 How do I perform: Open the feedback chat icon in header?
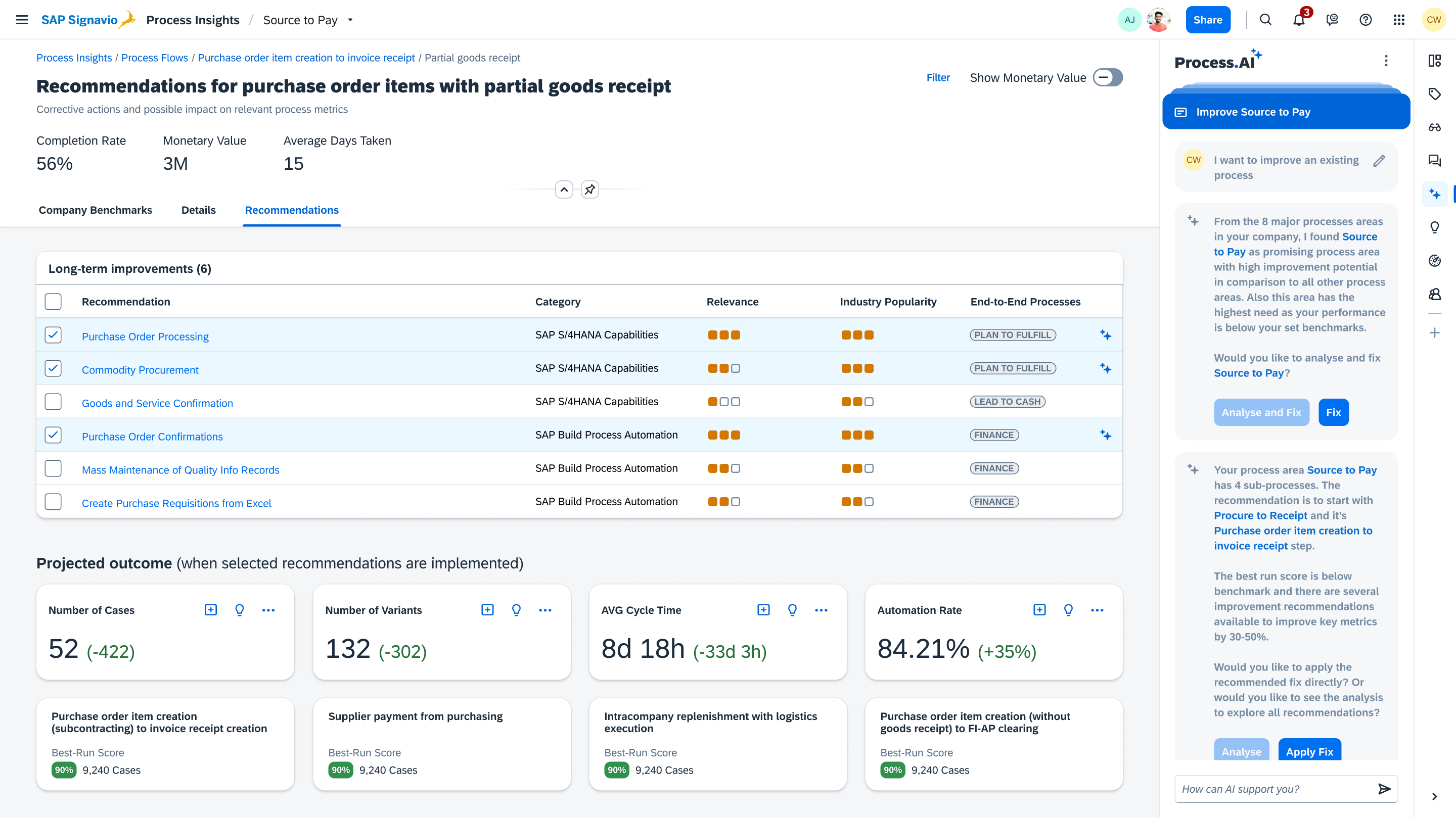tap(1332, 20)
